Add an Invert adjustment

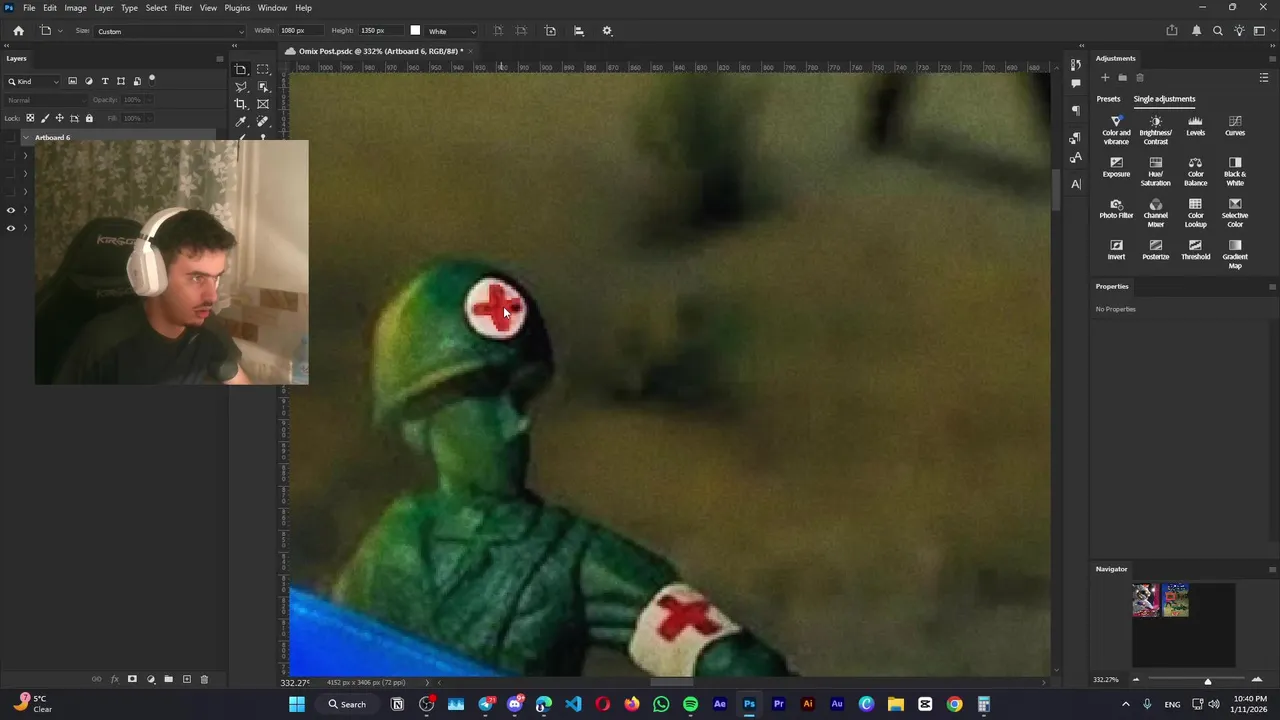point(1116,249)
